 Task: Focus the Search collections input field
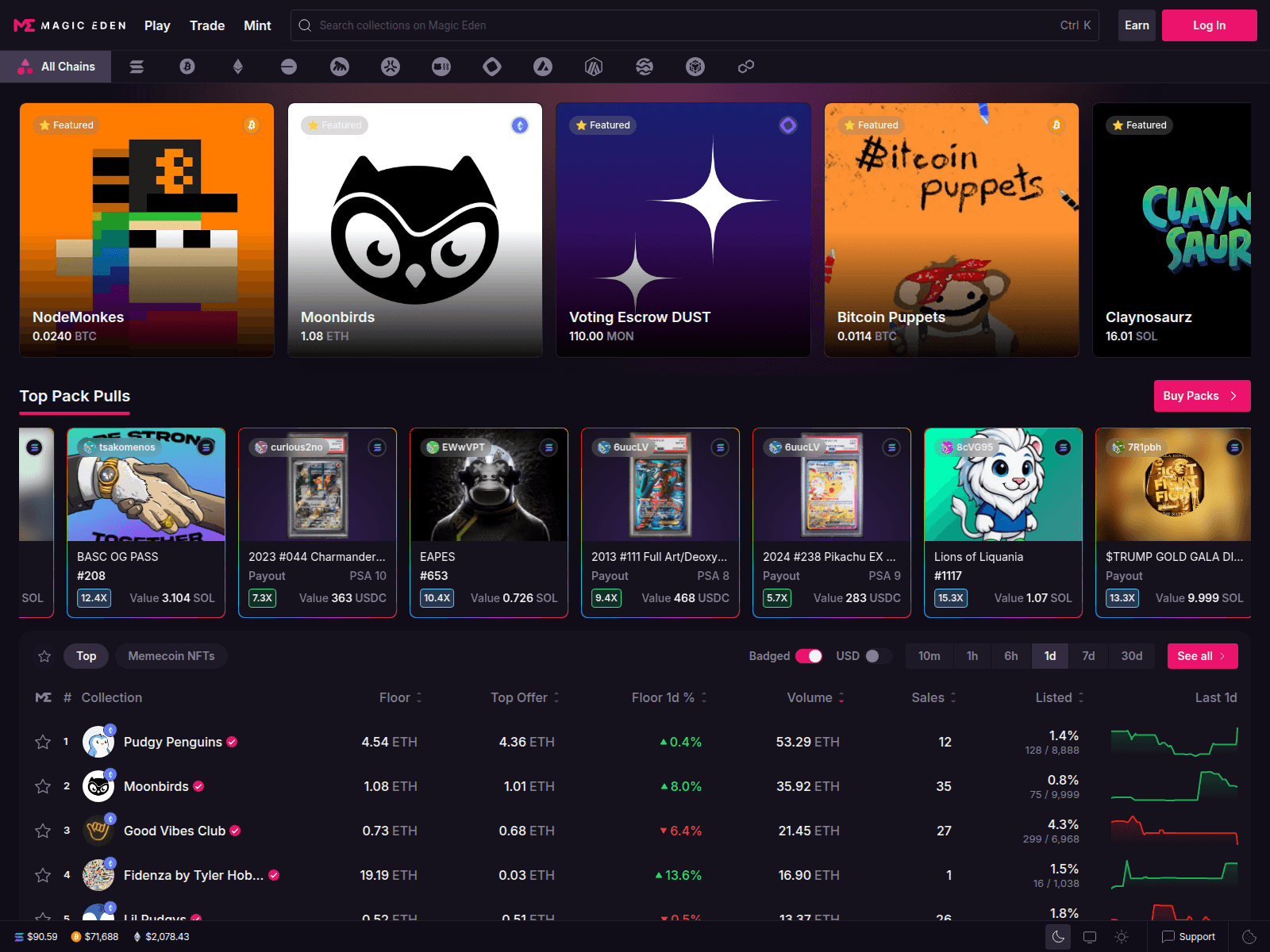pyautogui.click(x=695, y=25)
